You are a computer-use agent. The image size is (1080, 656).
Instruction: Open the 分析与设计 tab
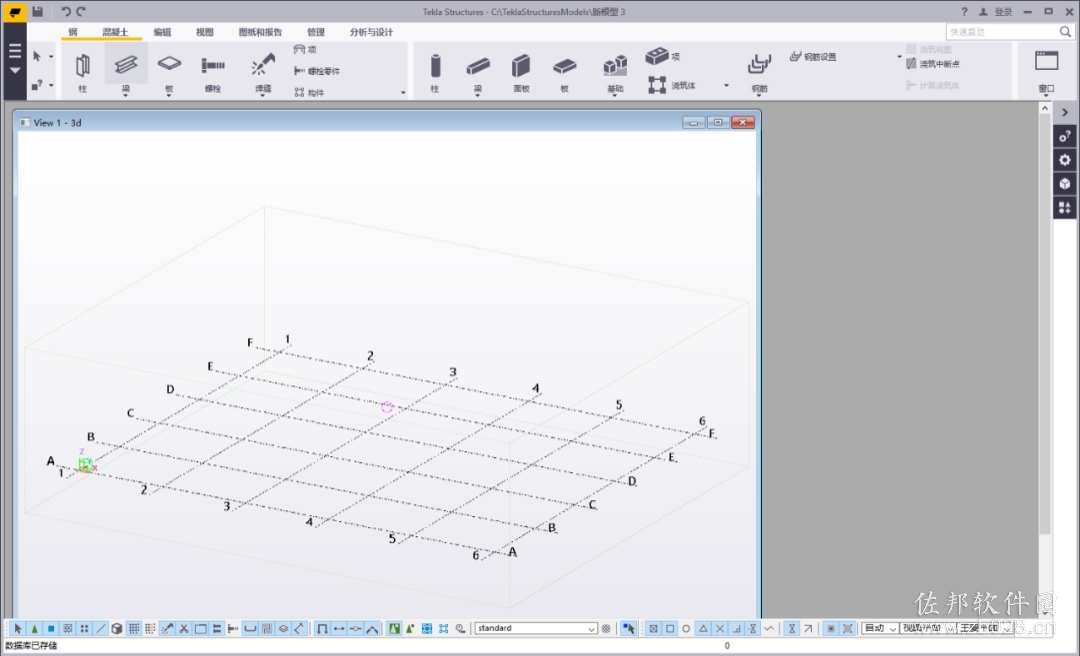pyautogui.click(x=371, y=32)
